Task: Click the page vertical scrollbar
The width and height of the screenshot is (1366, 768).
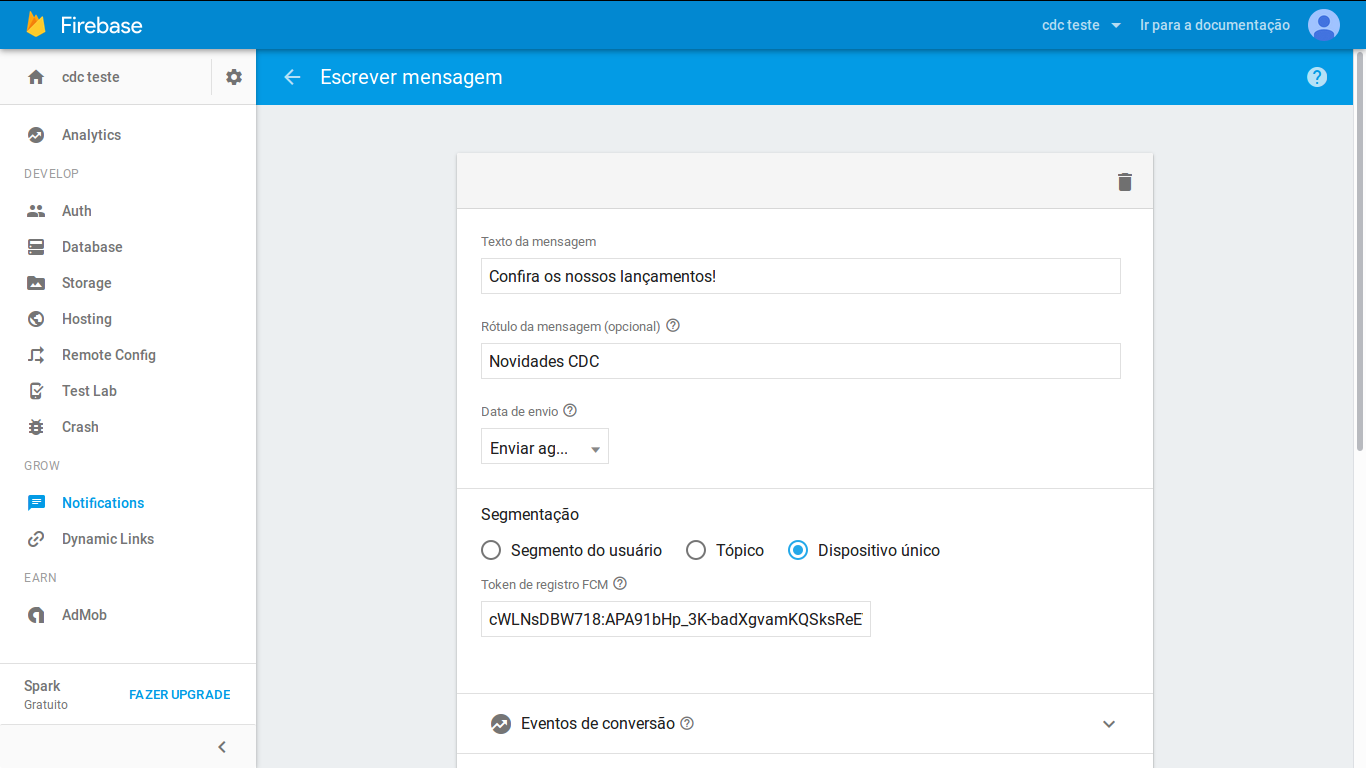Action: (1359, 250)
